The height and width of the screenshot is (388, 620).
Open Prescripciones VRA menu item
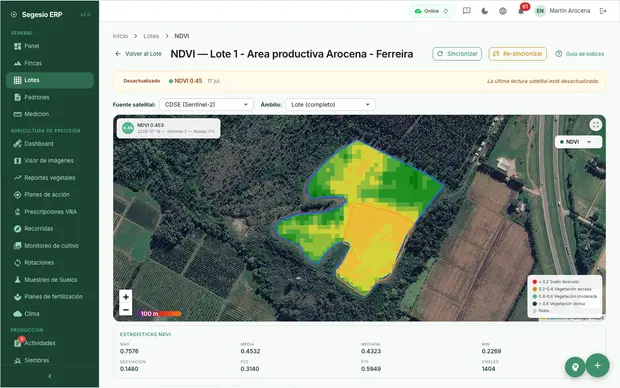point(50,212)
